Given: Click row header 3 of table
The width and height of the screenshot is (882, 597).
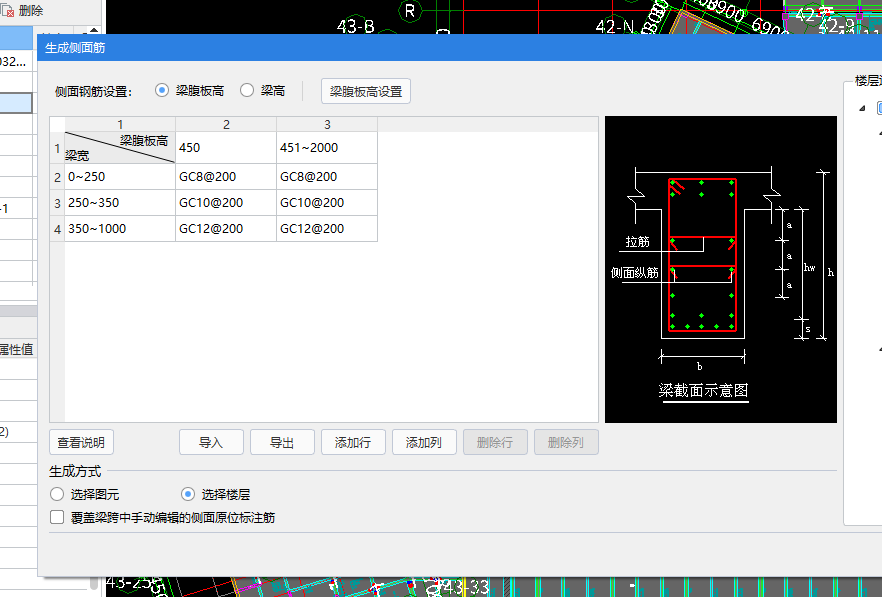Looking at the screenshot, I should [57, 203].
